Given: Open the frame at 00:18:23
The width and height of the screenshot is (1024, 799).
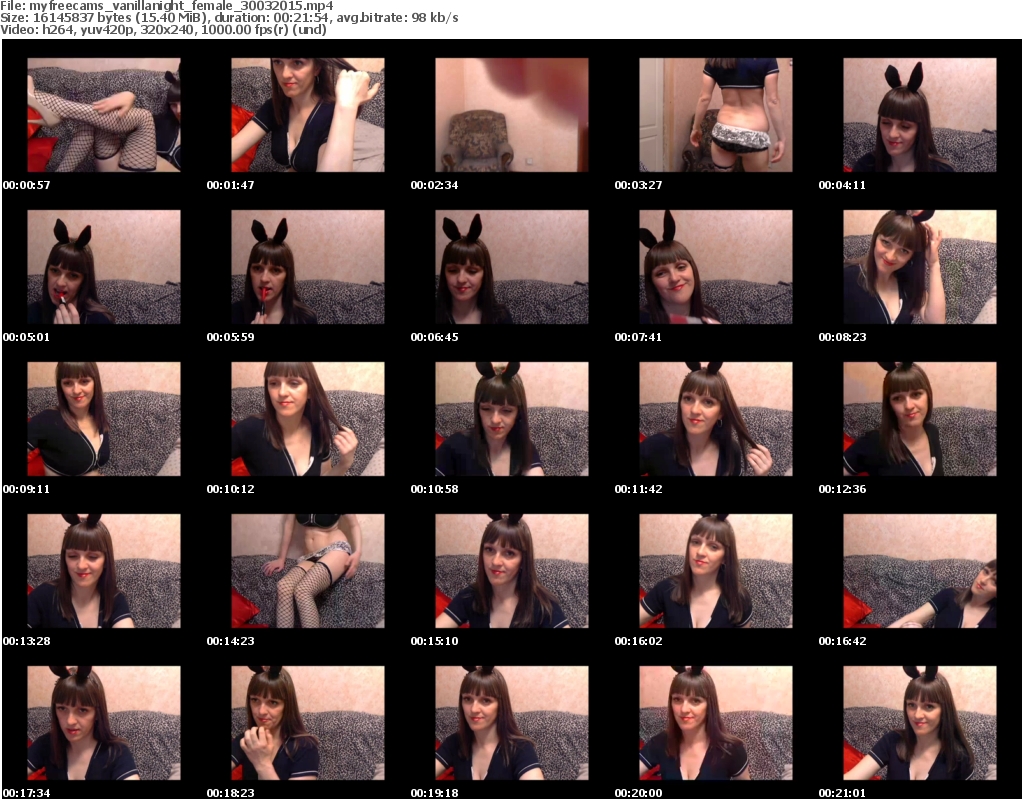Looking at the screenshot, I should click(308, 723).
